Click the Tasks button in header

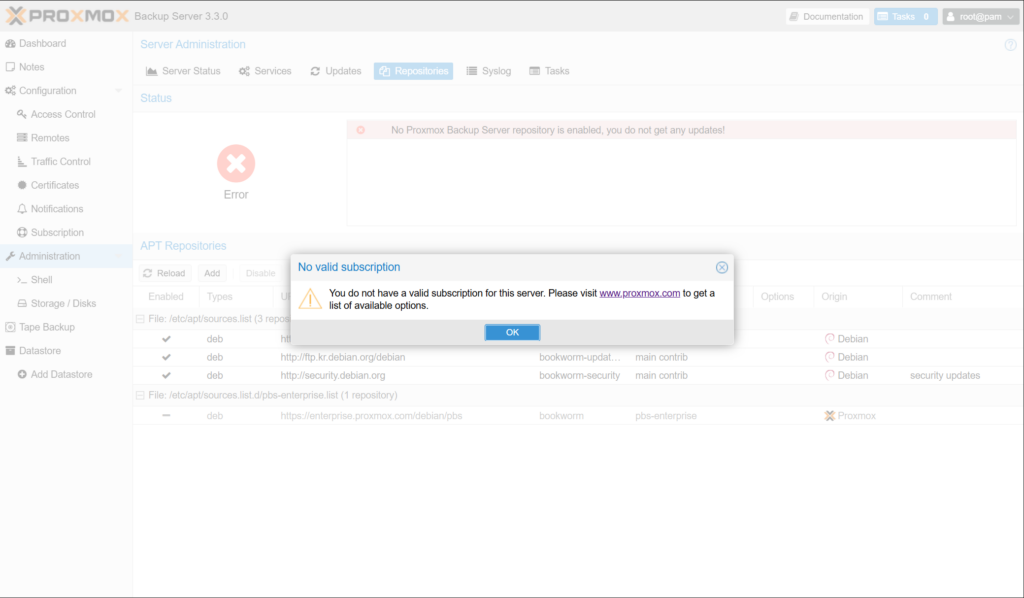click(x=905, y=16)
